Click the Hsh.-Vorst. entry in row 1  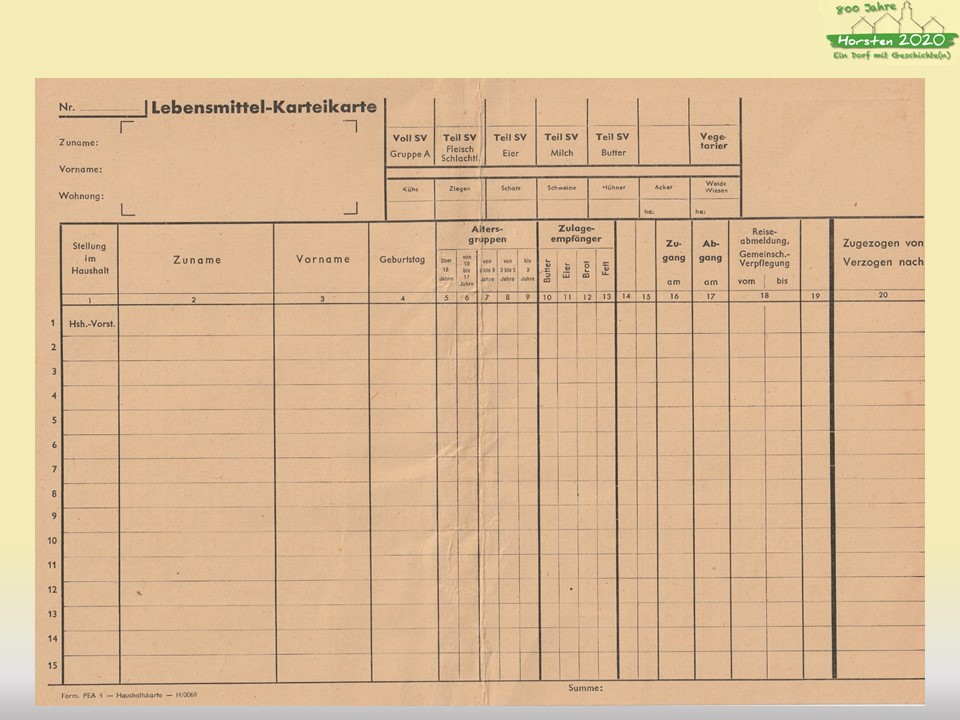[x=89, y=325]
